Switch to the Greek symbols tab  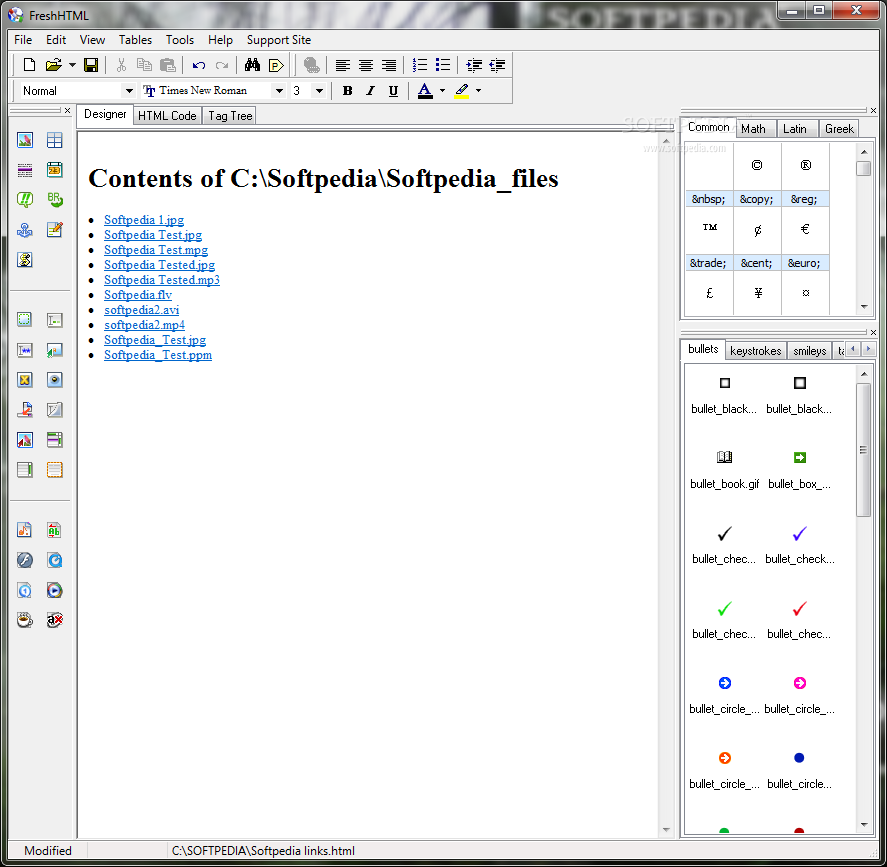(839, 129)
